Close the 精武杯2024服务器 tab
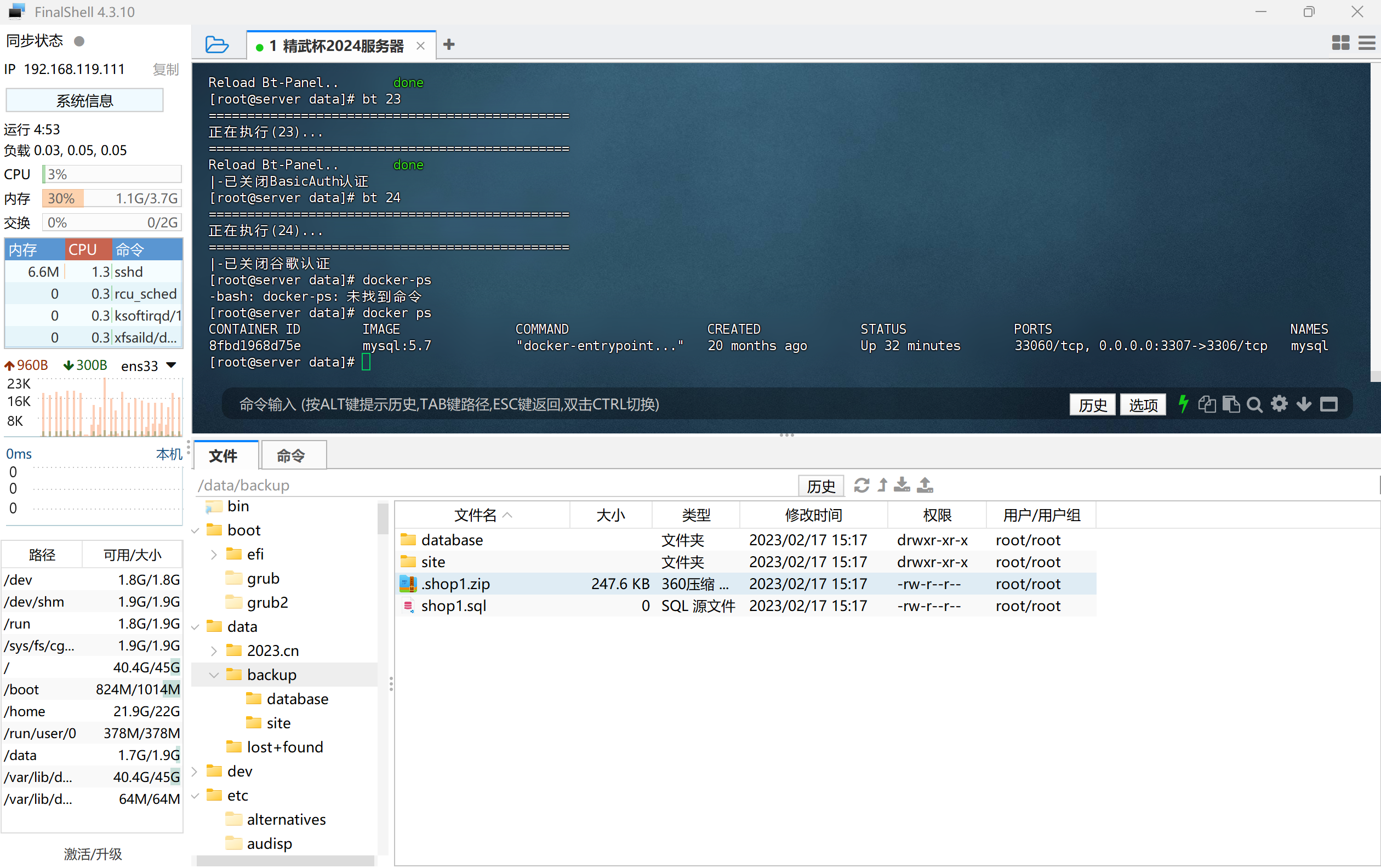The width and height of the screenshot is (1381, 868). [420, 46]
